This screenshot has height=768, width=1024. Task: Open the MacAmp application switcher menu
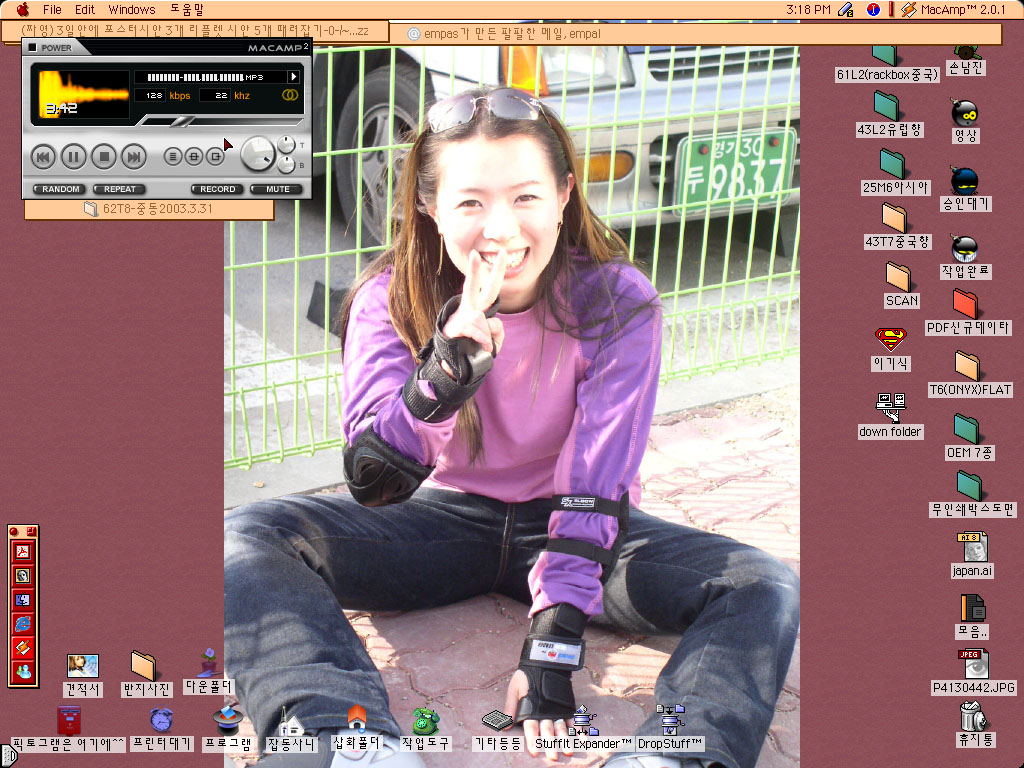tap(952, 9)
